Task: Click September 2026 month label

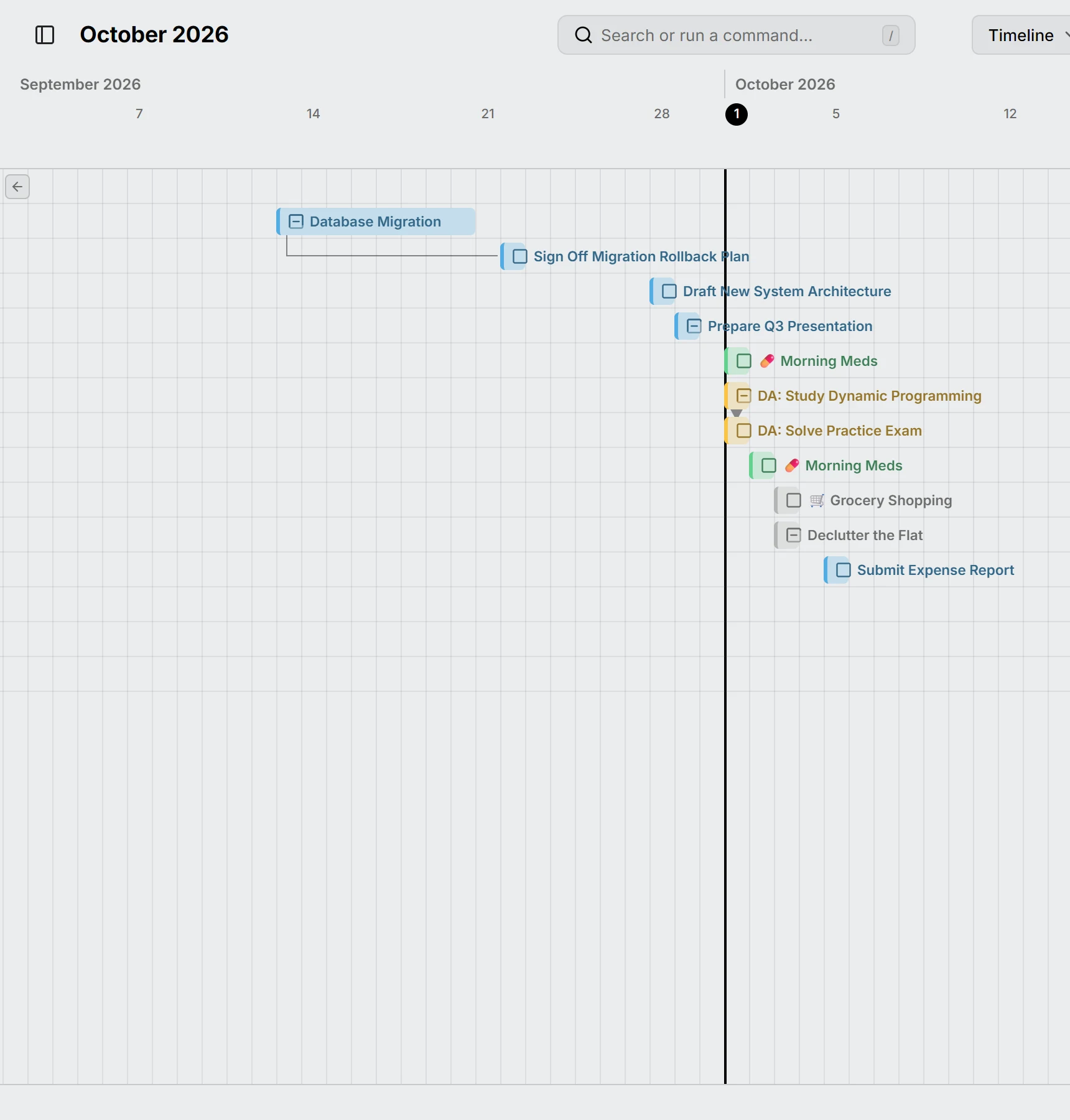Action: coord(80,84)
